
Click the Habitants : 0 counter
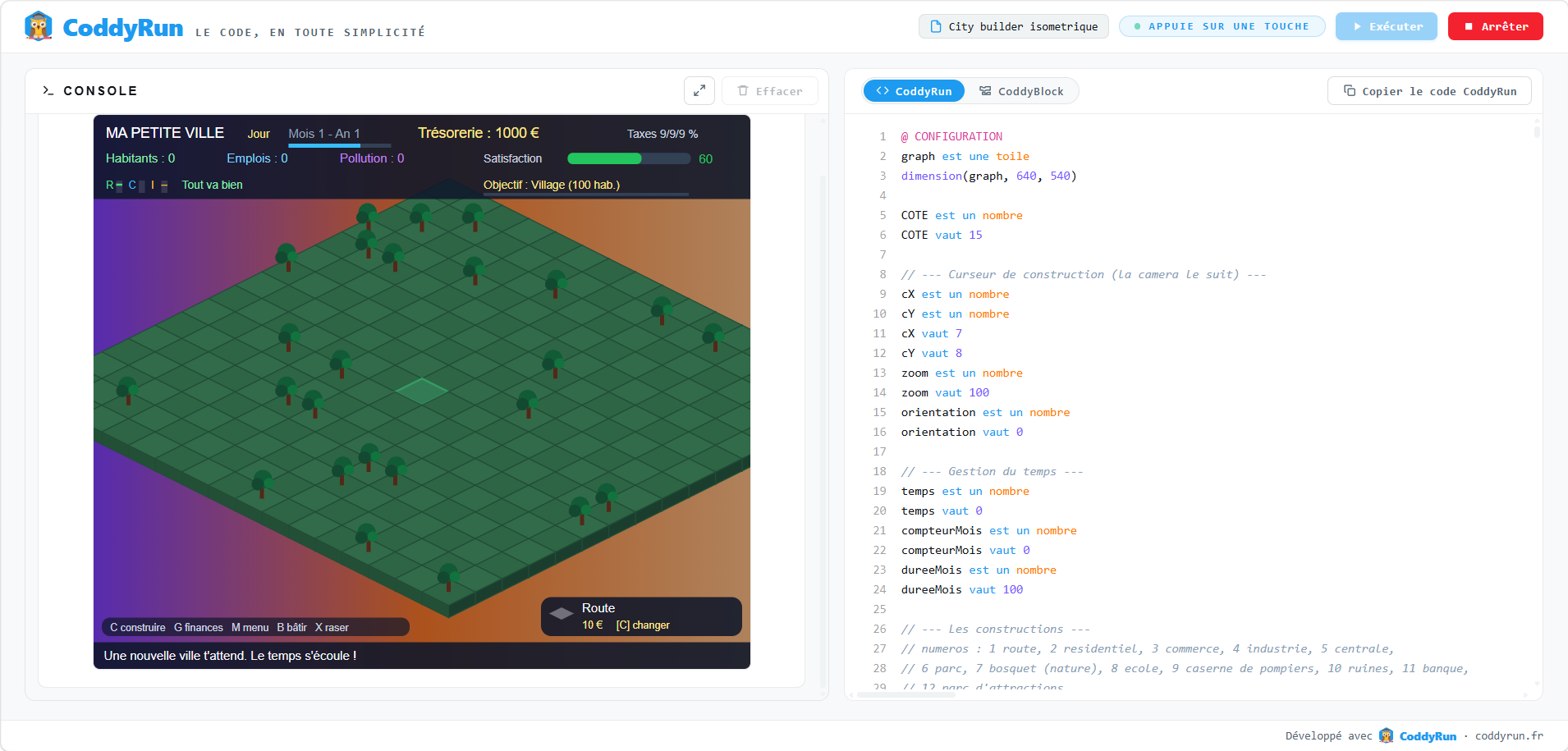click(140, 158)
